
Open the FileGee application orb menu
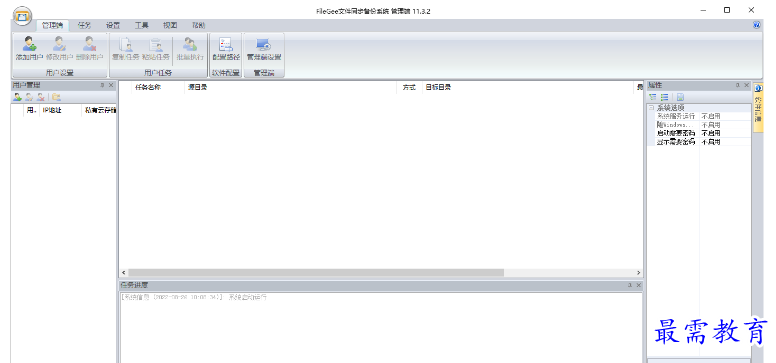click(22, 16)
